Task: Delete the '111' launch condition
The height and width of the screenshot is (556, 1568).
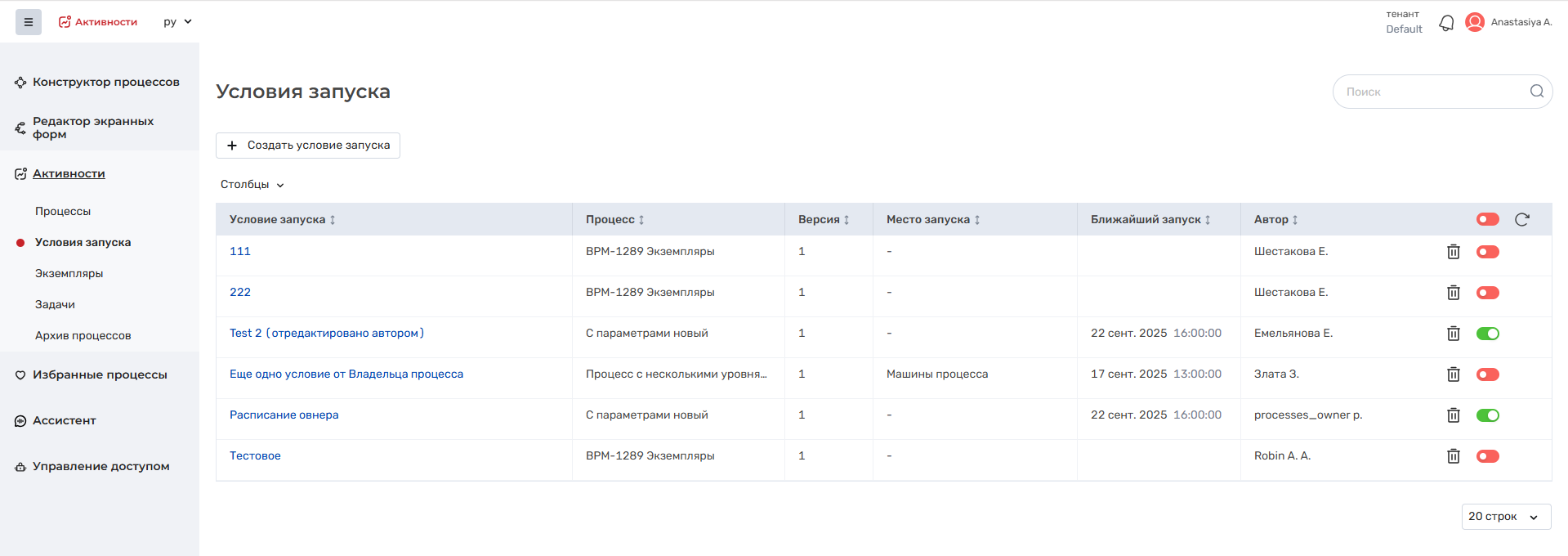Action: tap(1453, 252)
